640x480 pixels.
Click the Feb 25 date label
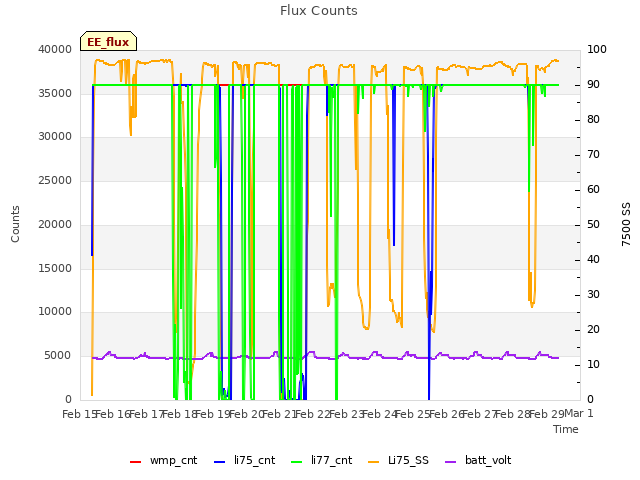pos(412,414)
